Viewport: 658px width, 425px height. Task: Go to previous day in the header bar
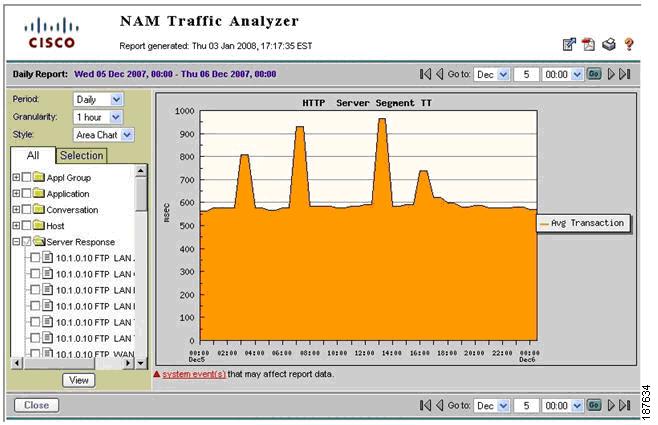tap(439, 74)
